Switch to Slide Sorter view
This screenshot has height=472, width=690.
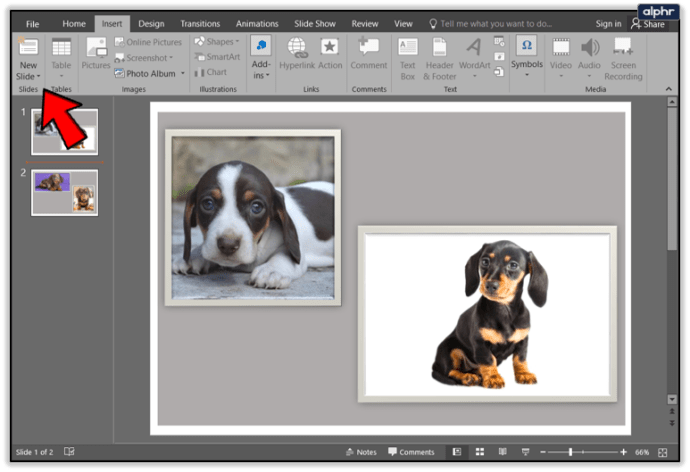(x=479, y=452)
